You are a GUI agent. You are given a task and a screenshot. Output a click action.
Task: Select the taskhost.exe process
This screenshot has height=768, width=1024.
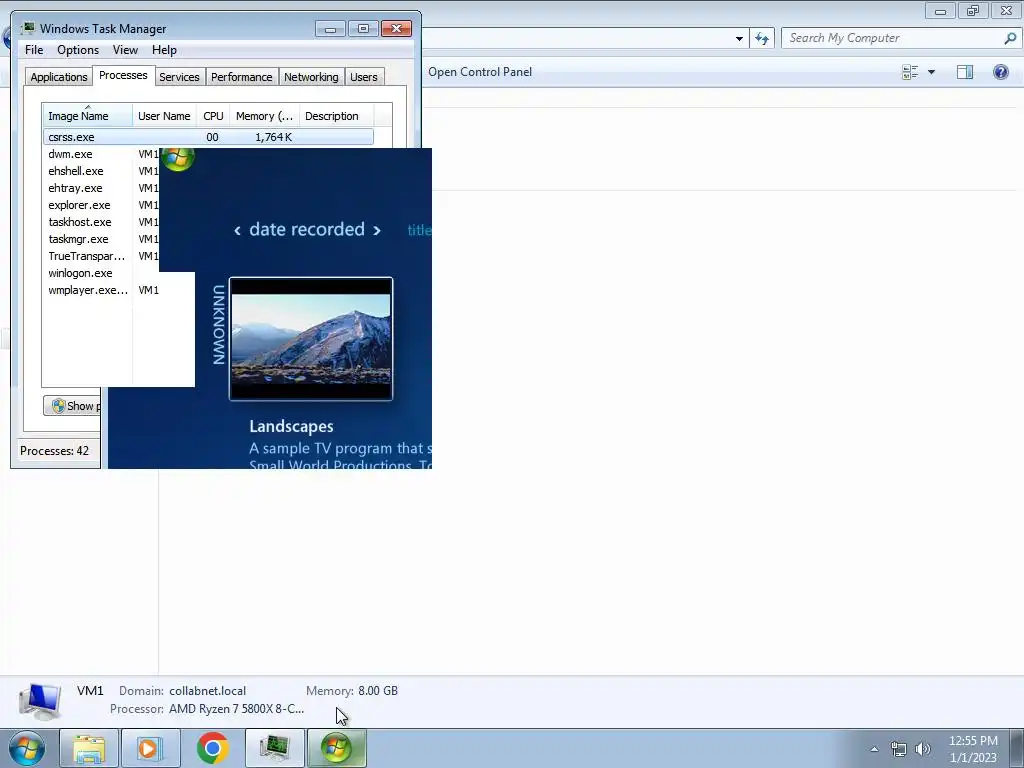(80, 222)
